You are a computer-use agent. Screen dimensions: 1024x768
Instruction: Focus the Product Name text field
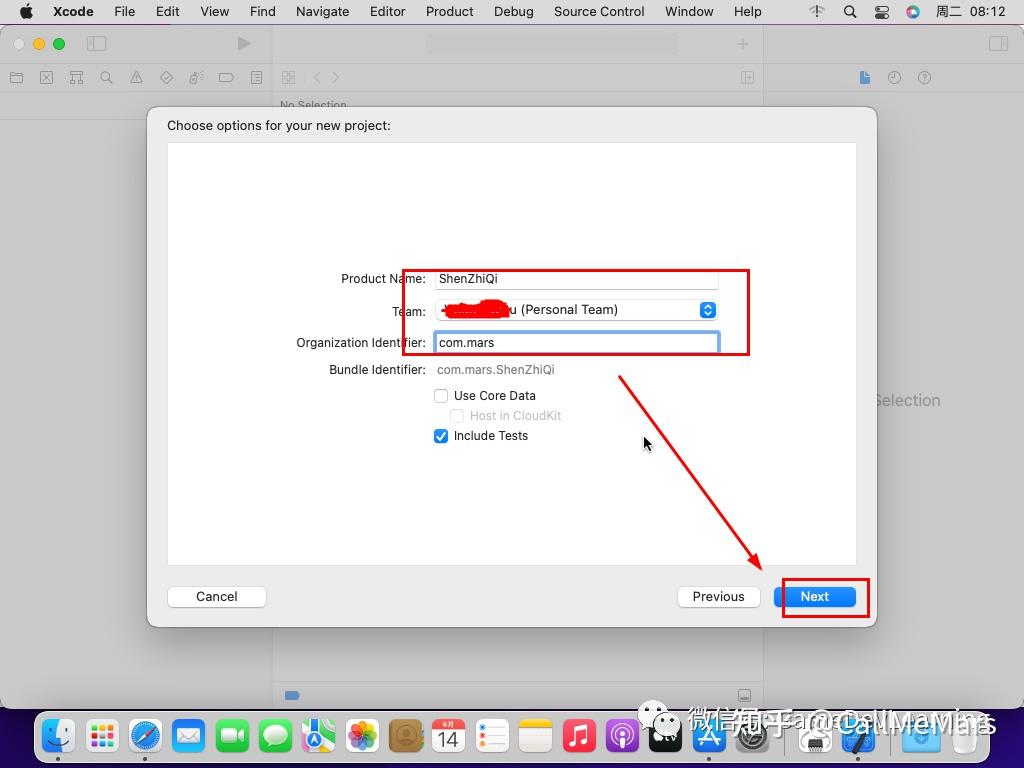point(576,279)
